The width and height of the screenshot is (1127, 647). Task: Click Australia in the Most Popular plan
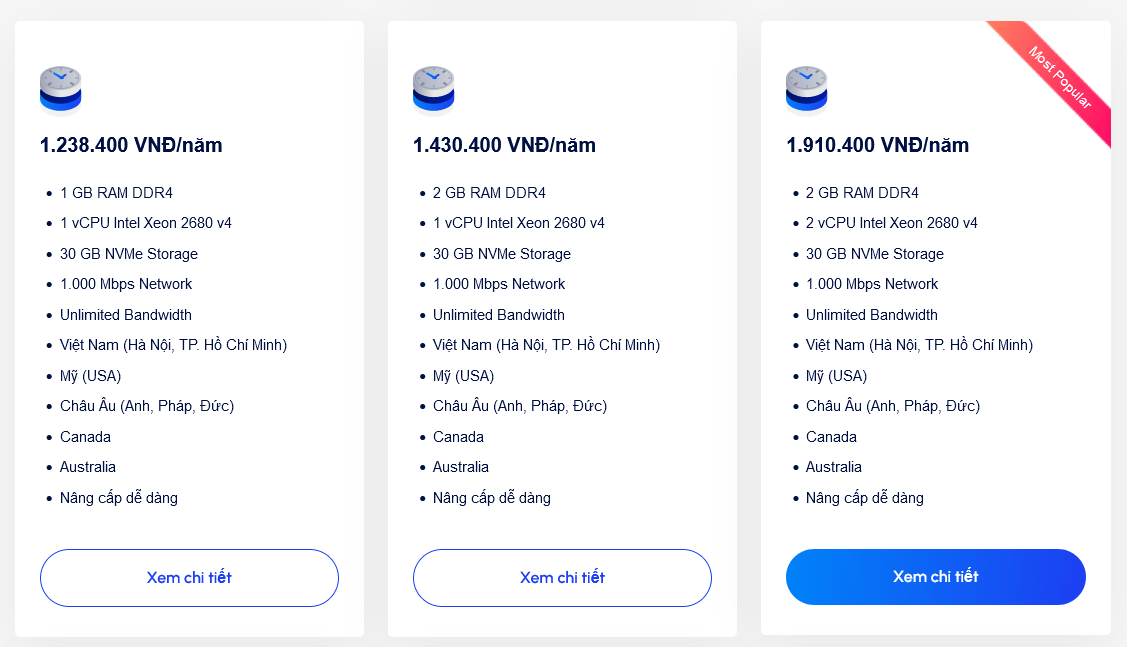(x=834, y=467)
